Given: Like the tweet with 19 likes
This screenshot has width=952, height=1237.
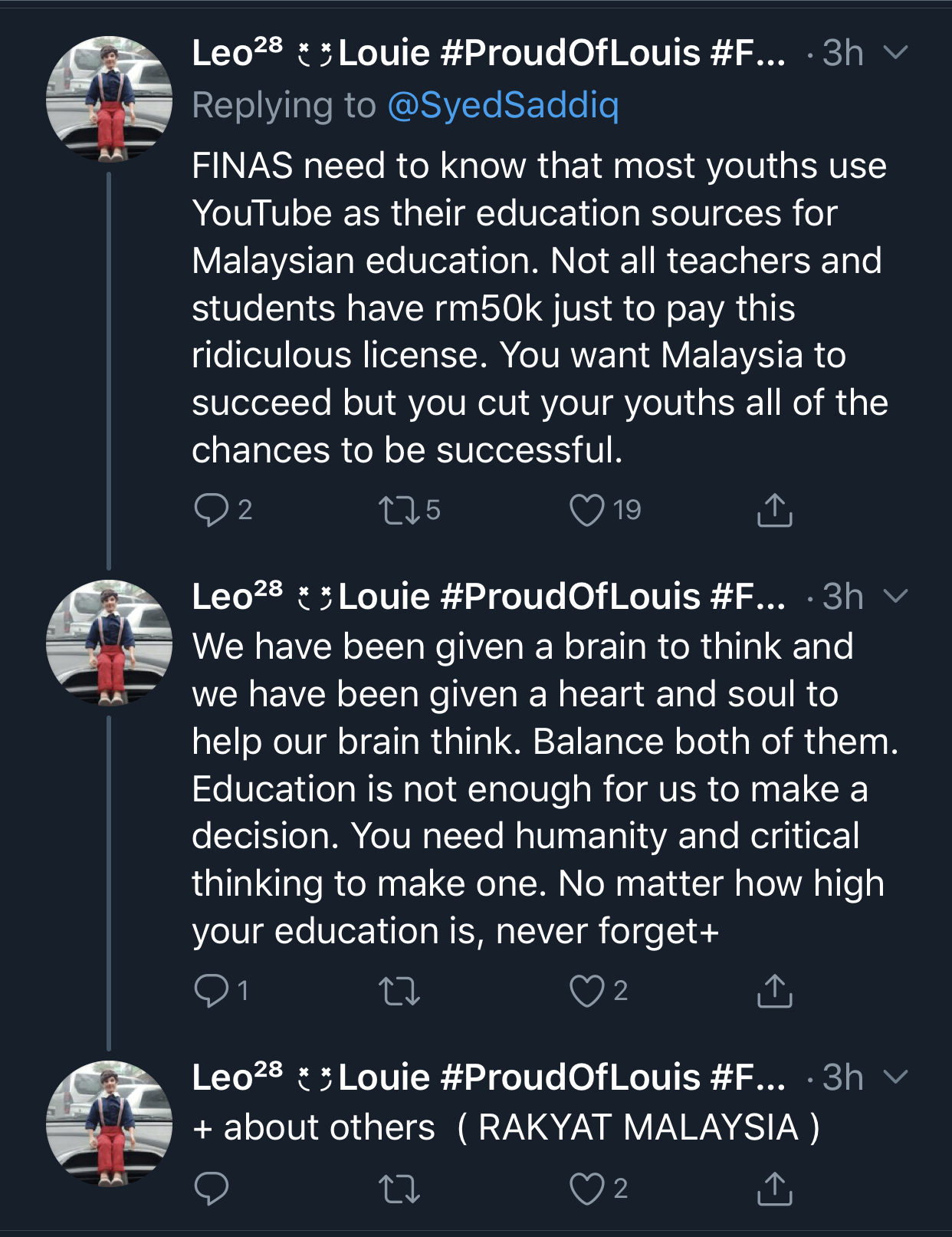Looking at the screenshot, I should click(x=587, y=510).
